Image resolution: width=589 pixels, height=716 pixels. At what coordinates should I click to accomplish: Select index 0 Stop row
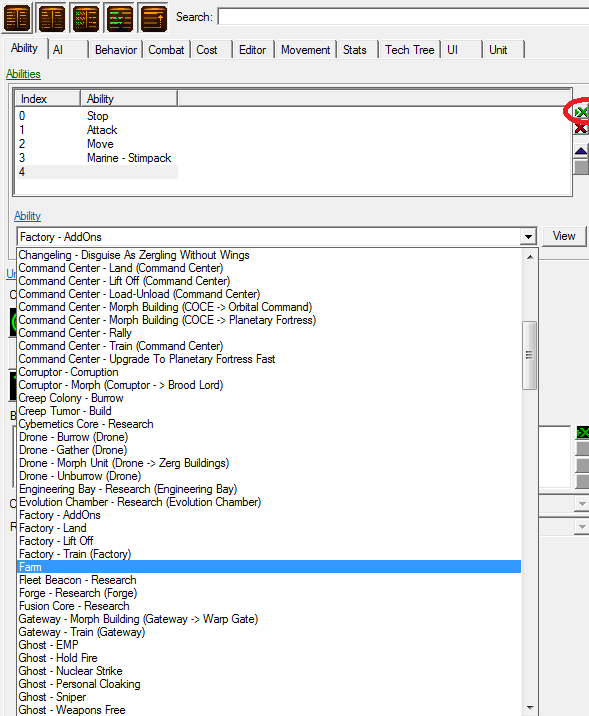coord(97,116)
